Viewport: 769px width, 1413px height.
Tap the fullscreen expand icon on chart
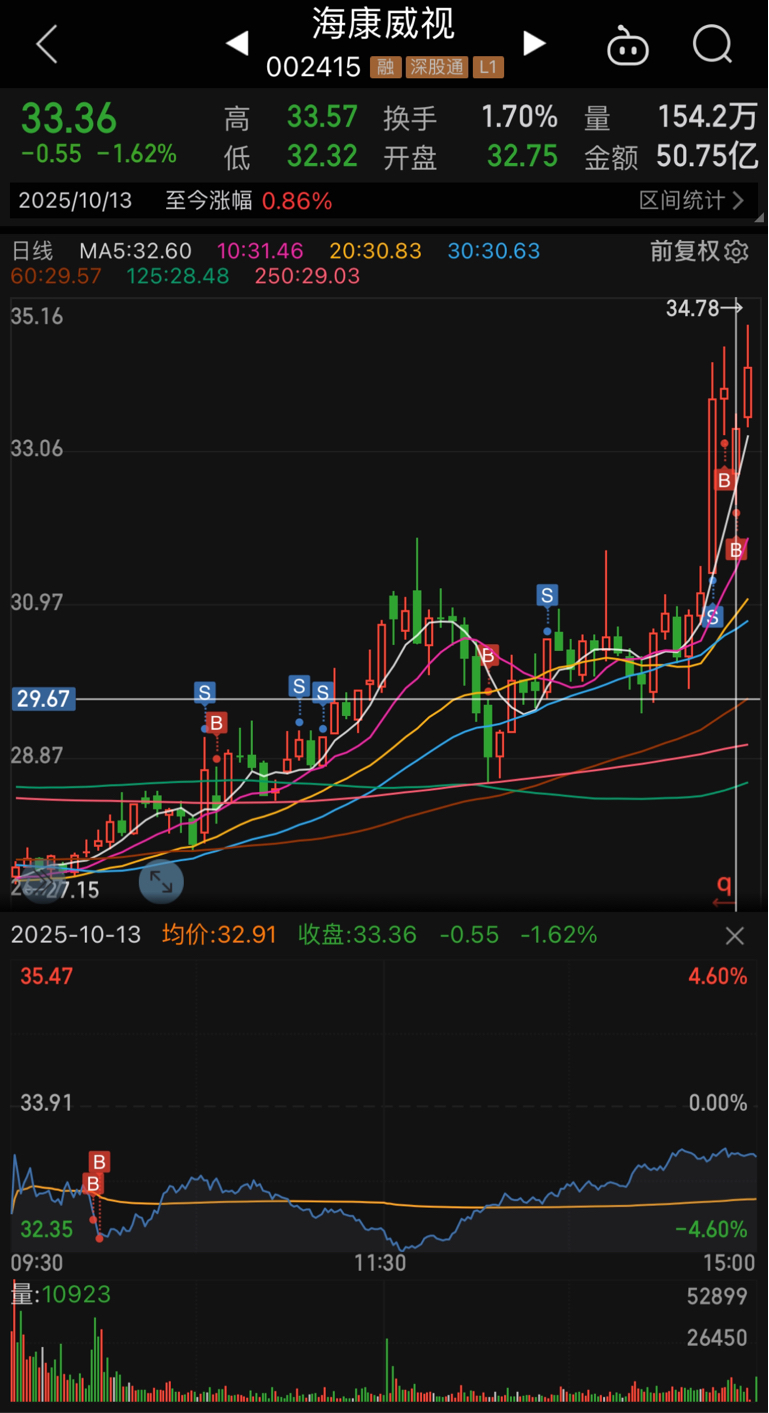click(x=161, y=881)
